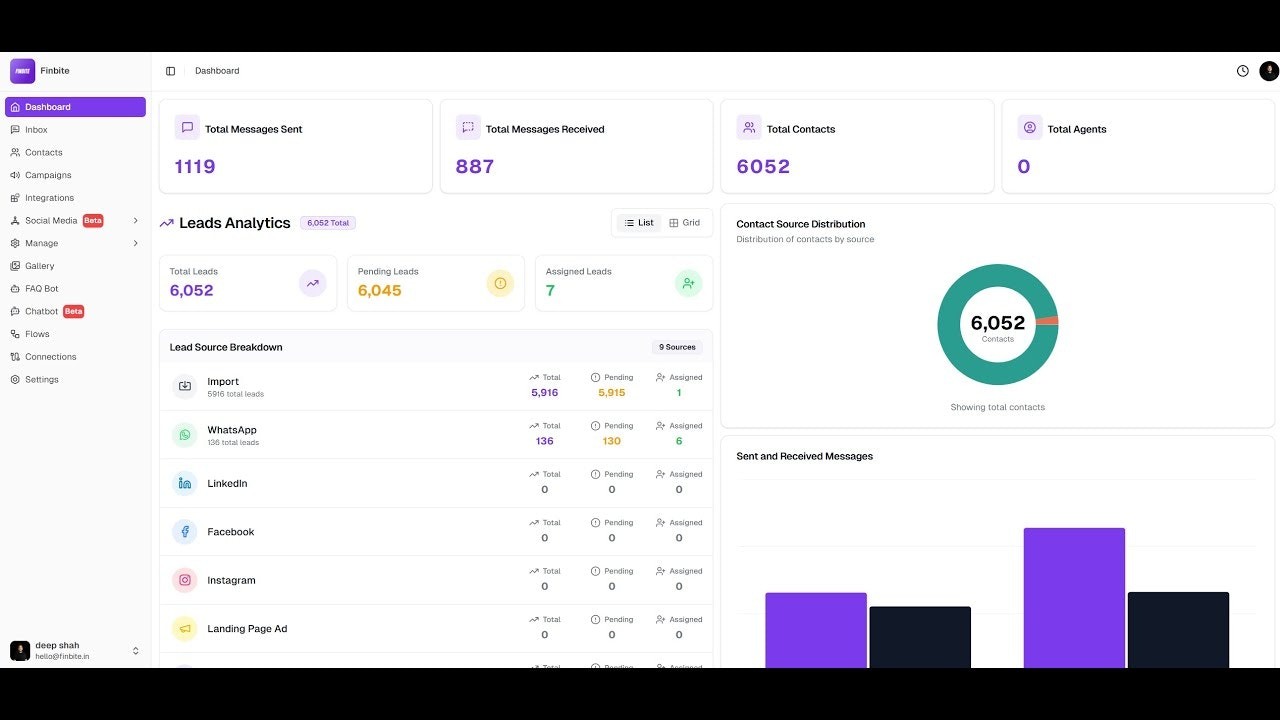The width and height of the screenshot is (1280, 720).
Task: Switch leads view to List
Action: pyautogui.click(x=638, y=223)
